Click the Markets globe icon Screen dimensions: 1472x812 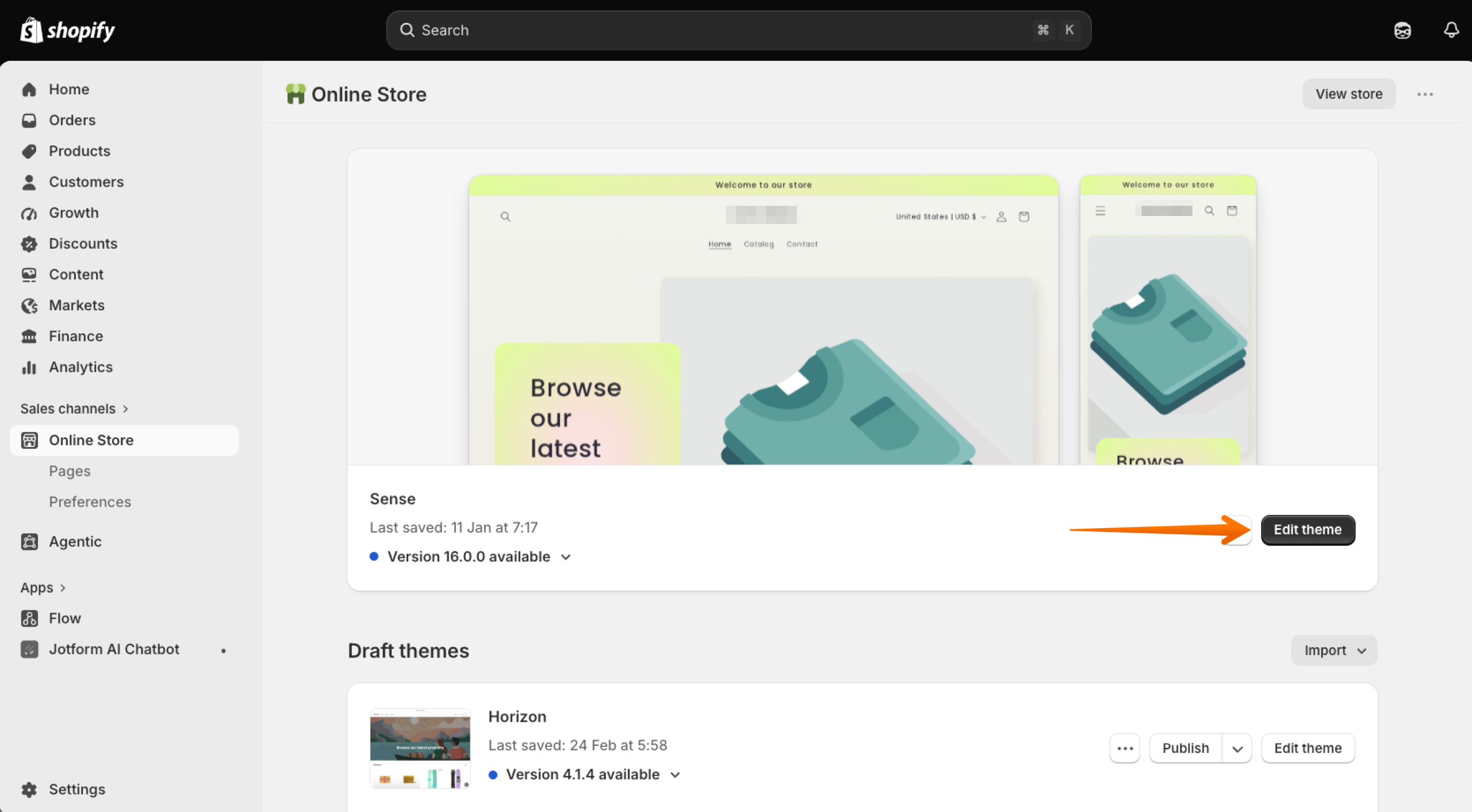[29, 306]
